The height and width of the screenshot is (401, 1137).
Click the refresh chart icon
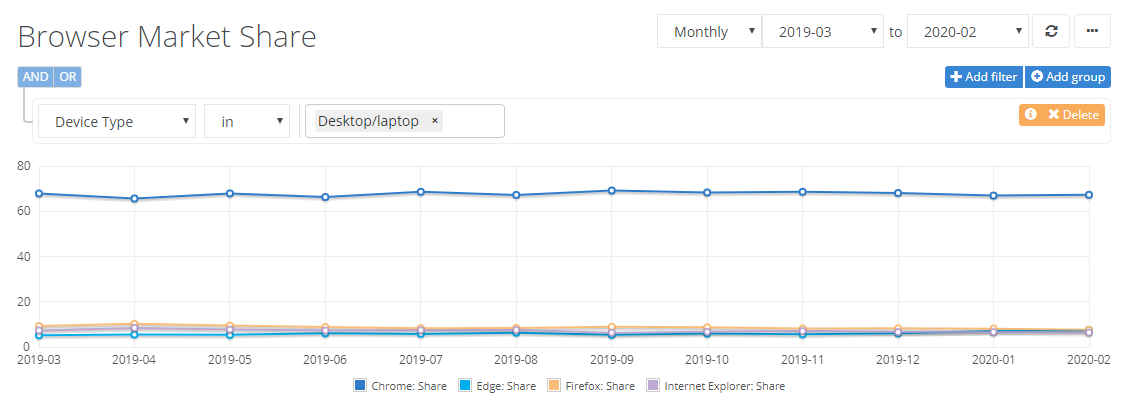click(x=1051, y=31)
